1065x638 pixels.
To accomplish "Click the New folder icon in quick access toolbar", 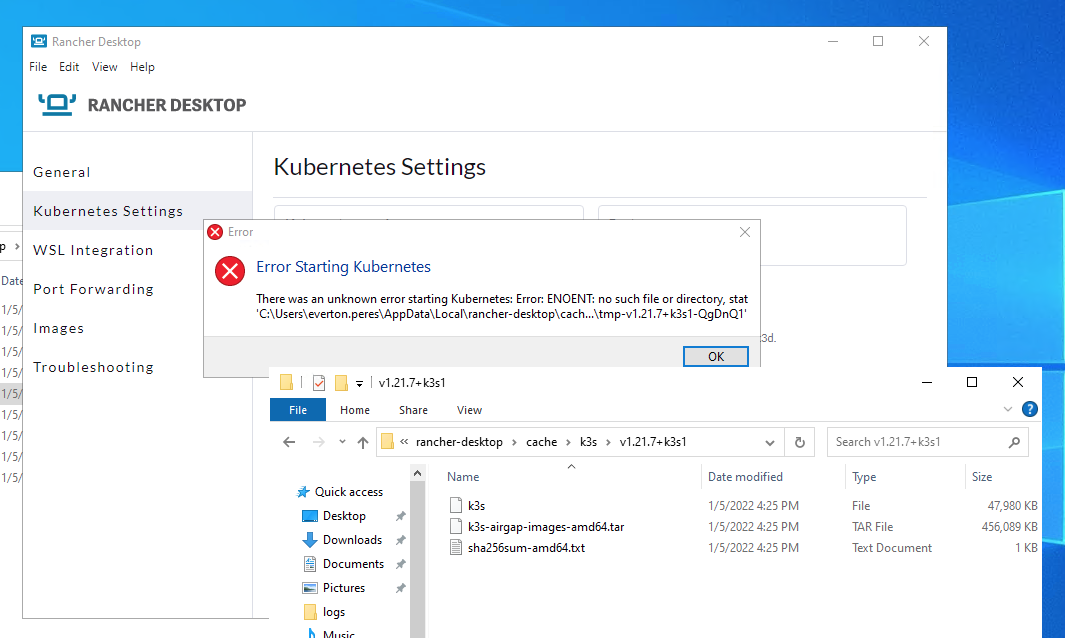I will [x=341, y=383].
